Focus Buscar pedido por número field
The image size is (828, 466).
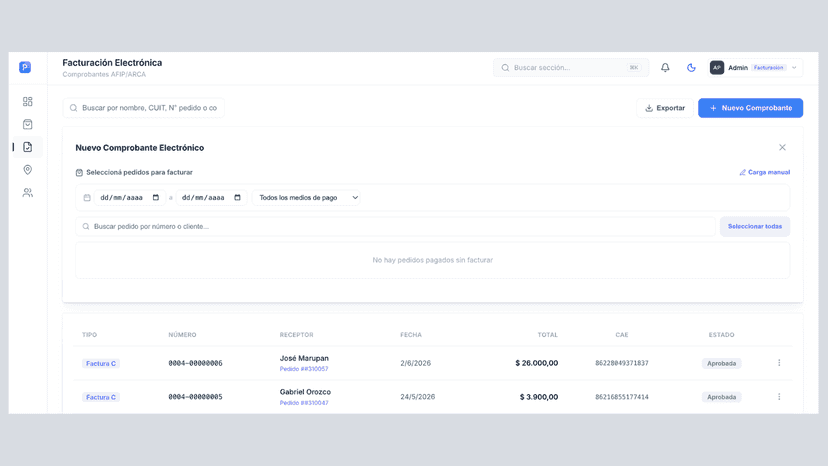pos(395,226)
